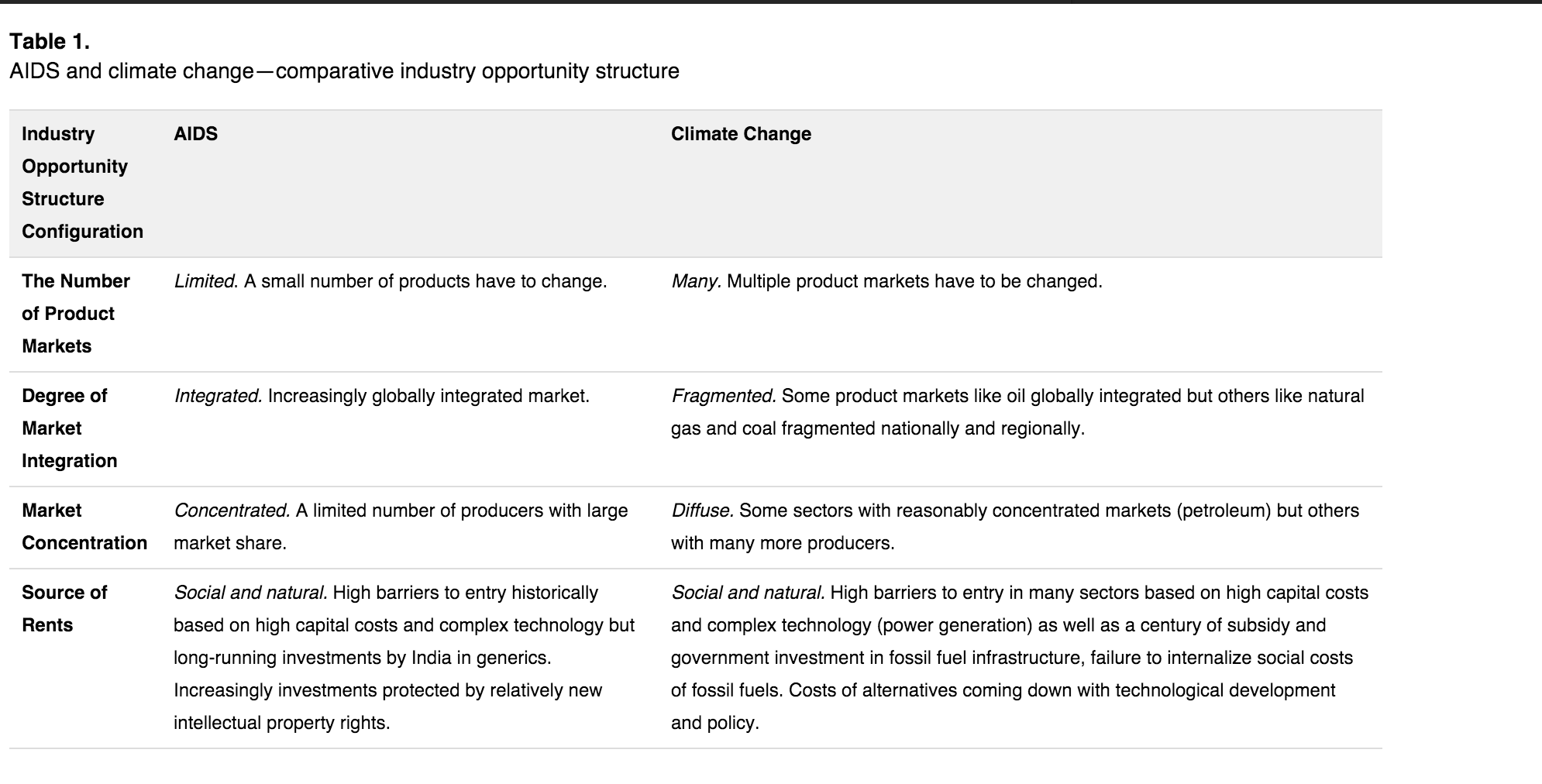Click 'Industry Opportunity Structure Configuration' header cell
This screenshot has height=784, width=1542.
click(x=82, y=183)
